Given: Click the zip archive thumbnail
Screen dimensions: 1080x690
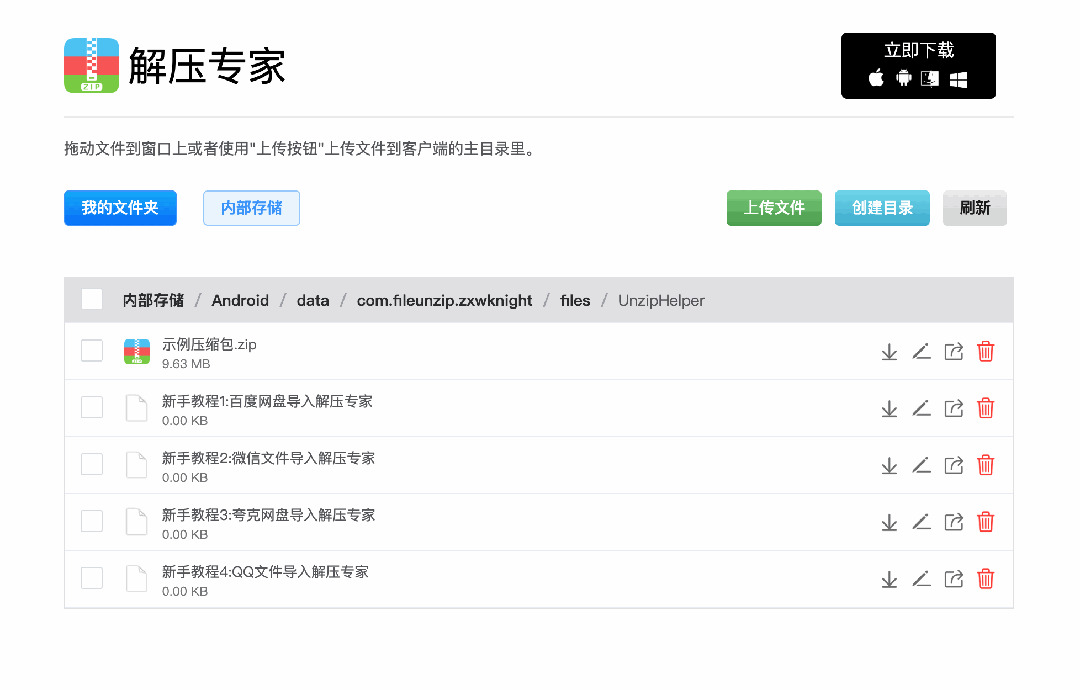Looking at the screenshot, I should pos(136,351).
